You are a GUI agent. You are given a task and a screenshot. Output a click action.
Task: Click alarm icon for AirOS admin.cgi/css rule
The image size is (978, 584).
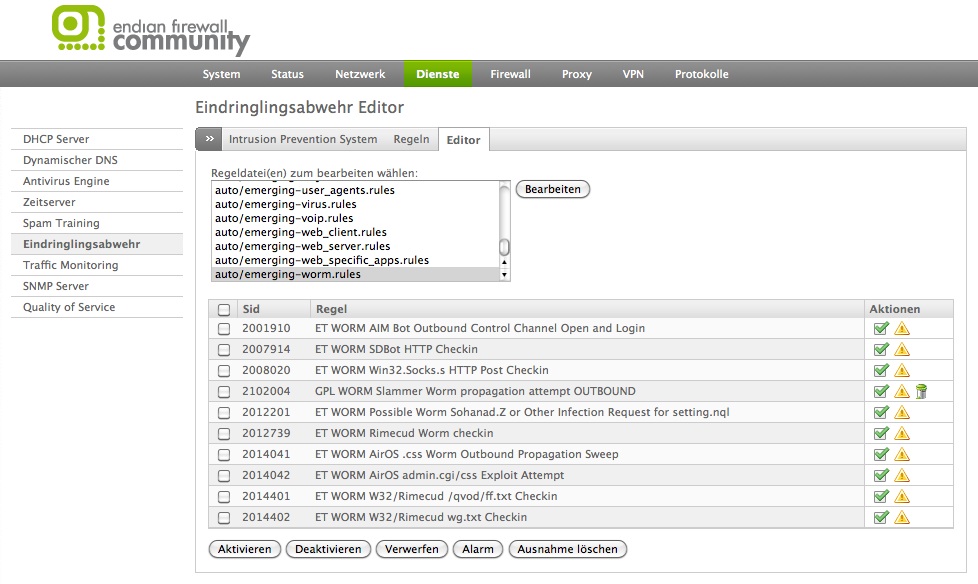(901, 475)
